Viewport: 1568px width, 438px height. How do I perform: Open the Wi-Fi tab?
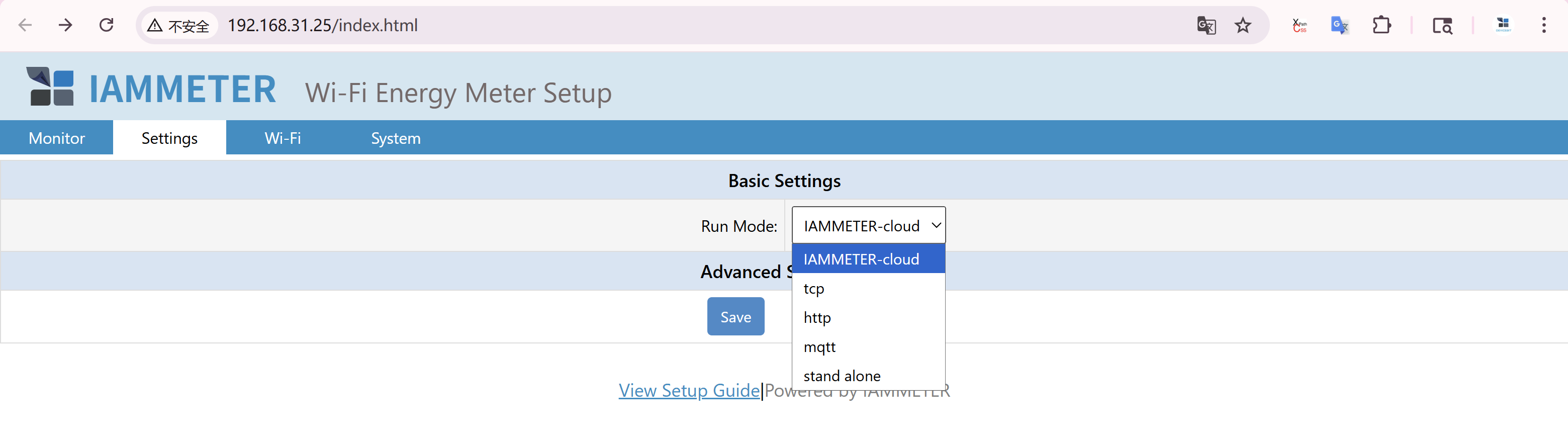coord(283,138)
